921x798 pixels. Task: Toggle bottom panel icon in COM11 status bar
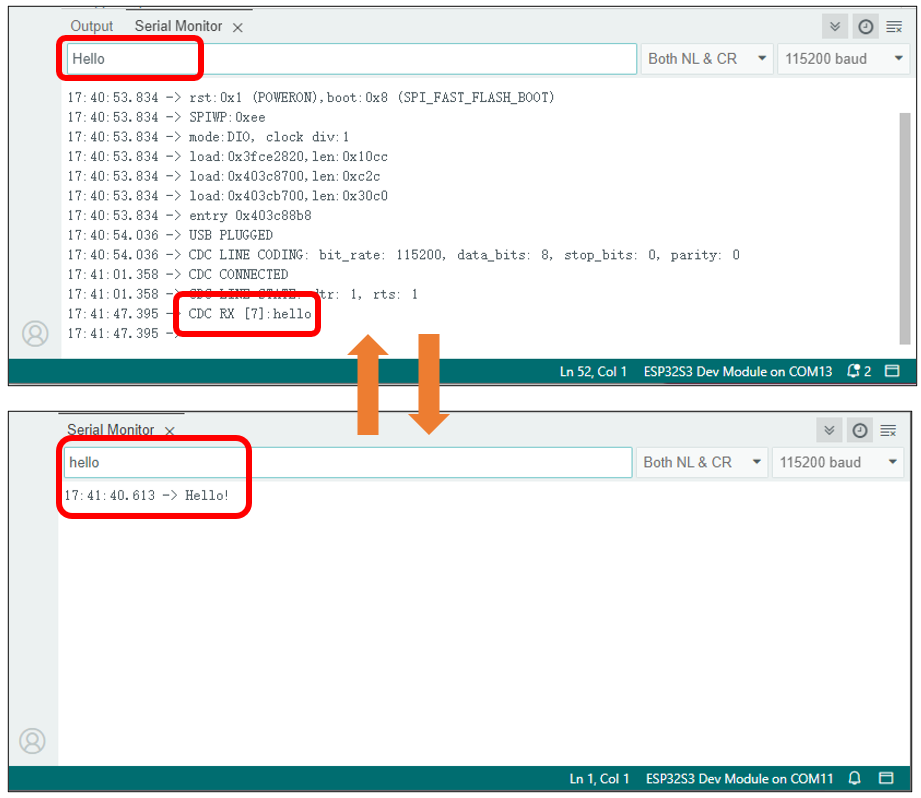886,777
